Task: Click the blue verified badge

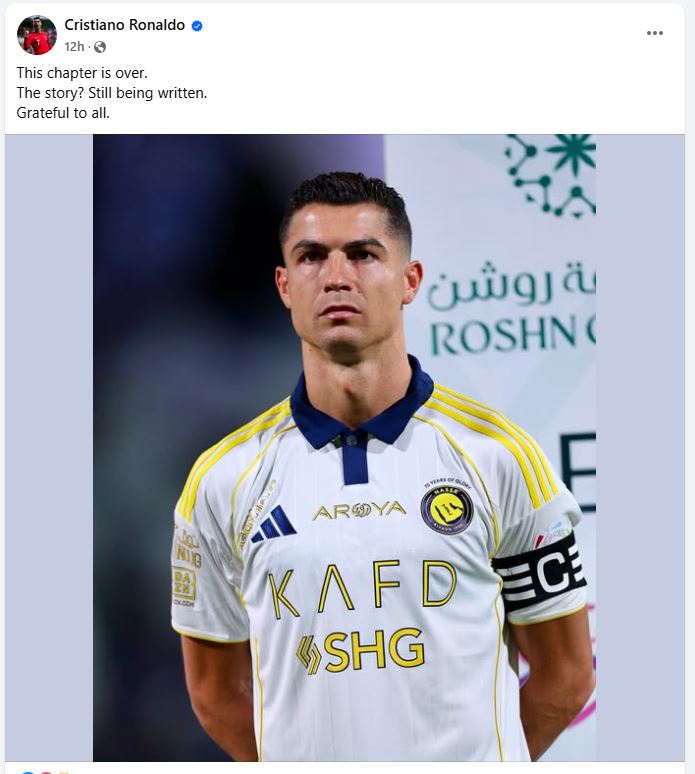Action: 196,26
